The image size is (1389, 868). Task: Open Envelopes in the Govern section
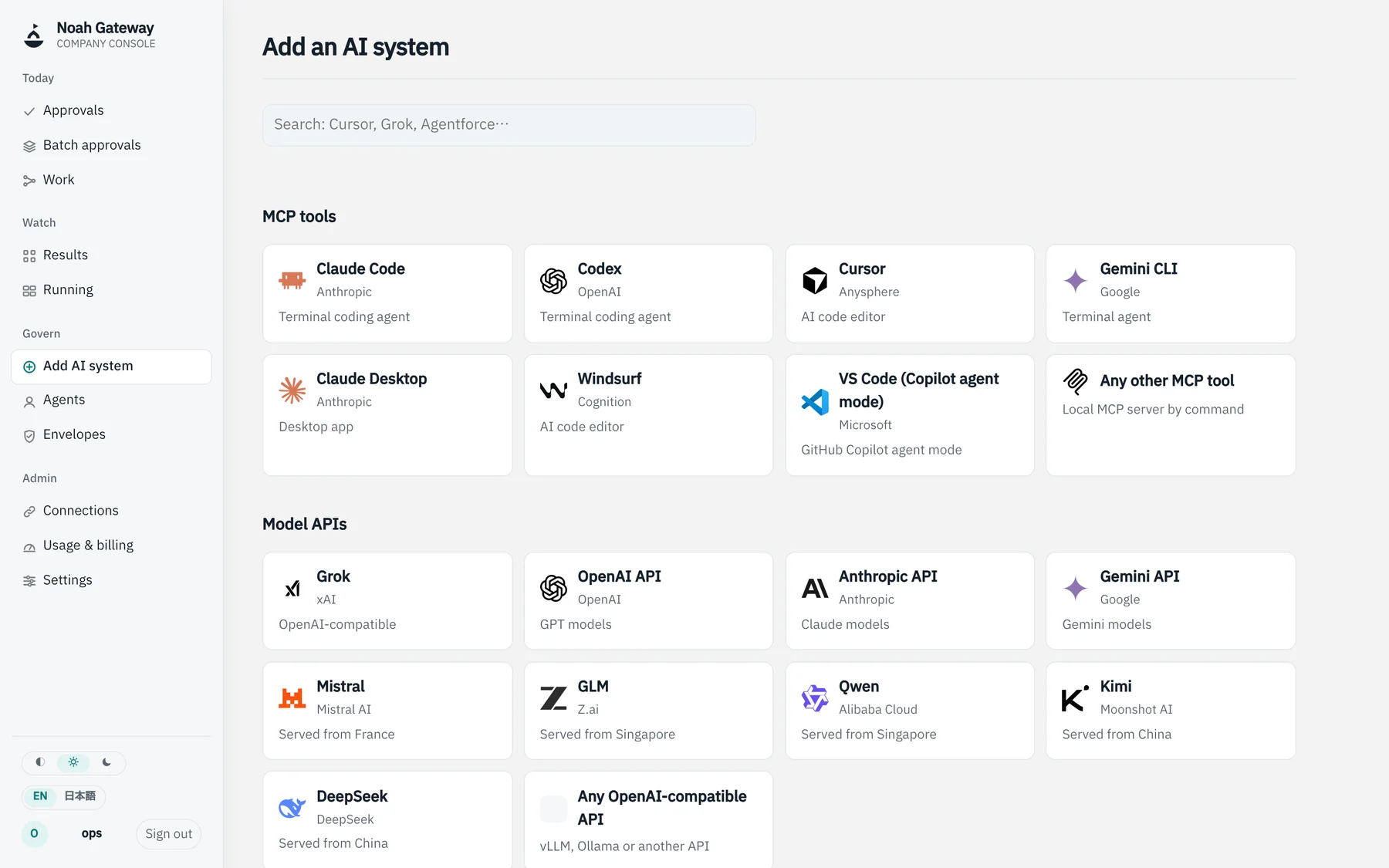(x=111, y=435)
